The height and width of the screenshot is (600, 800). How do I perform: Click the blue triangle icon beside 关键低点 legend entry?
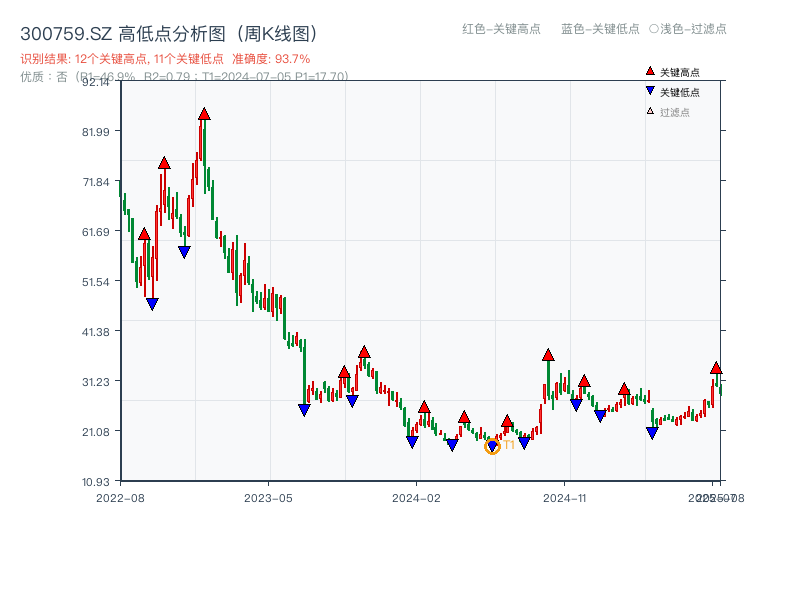pos(650,89)
